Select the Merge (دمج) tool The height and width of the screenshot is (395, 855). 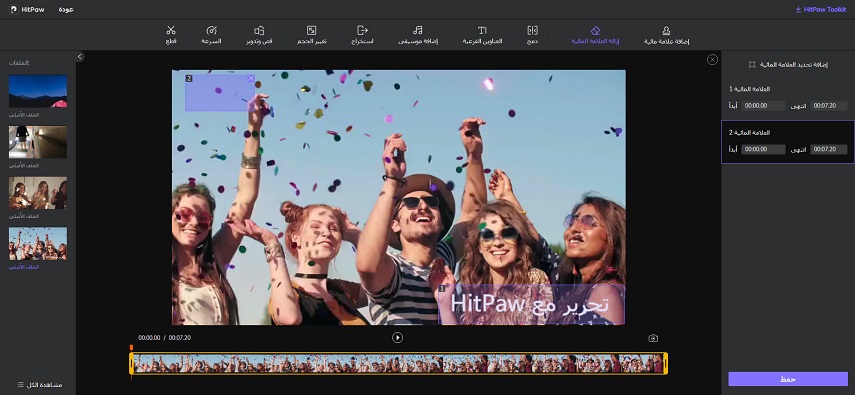point(532,35)
